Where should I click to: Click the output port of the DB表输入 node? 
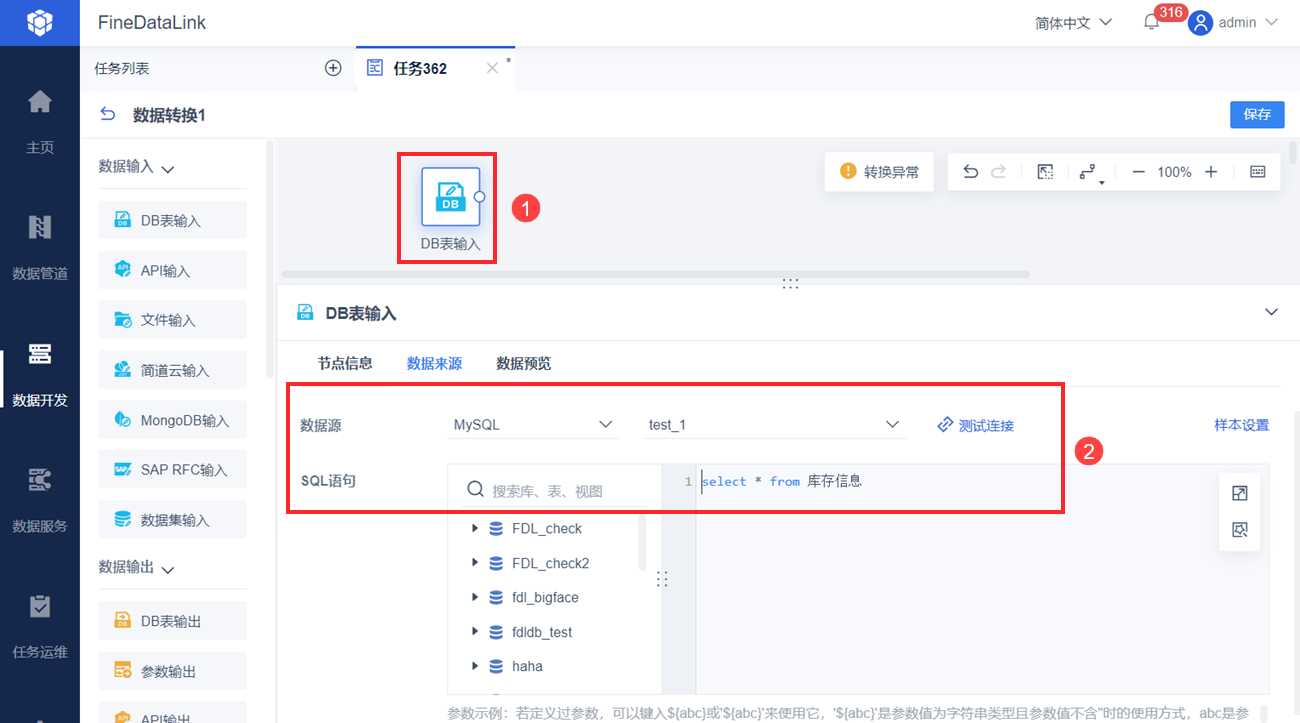pyautogui.click(x=479, y=197)
